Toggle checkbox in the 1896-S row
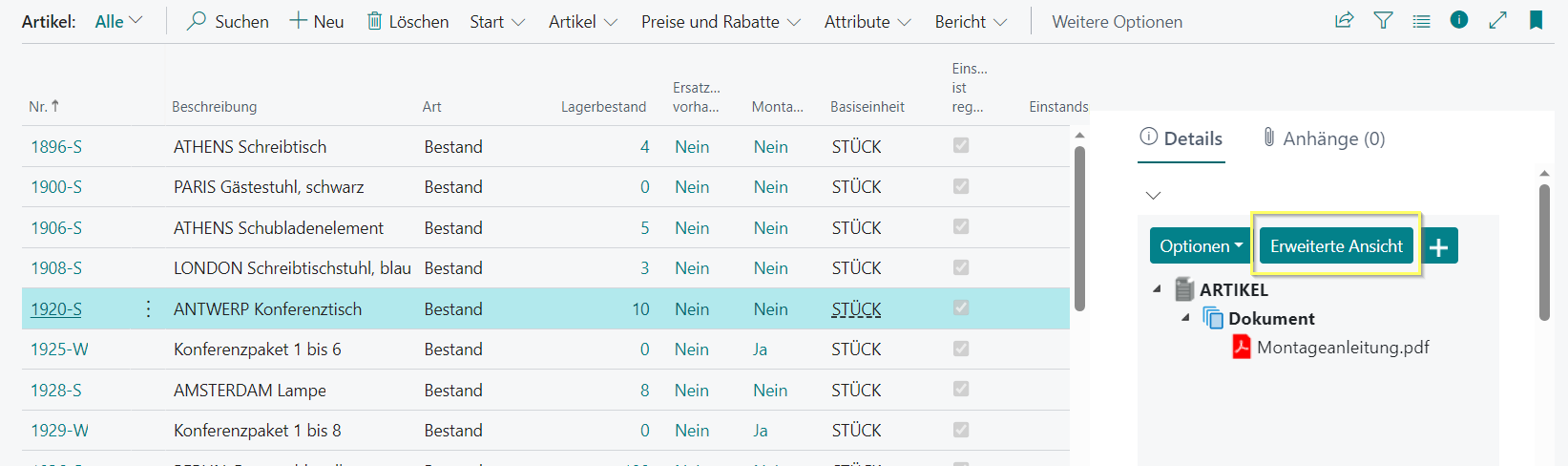The height and width of the screenshot is (466, 1568). coord(961,145)
